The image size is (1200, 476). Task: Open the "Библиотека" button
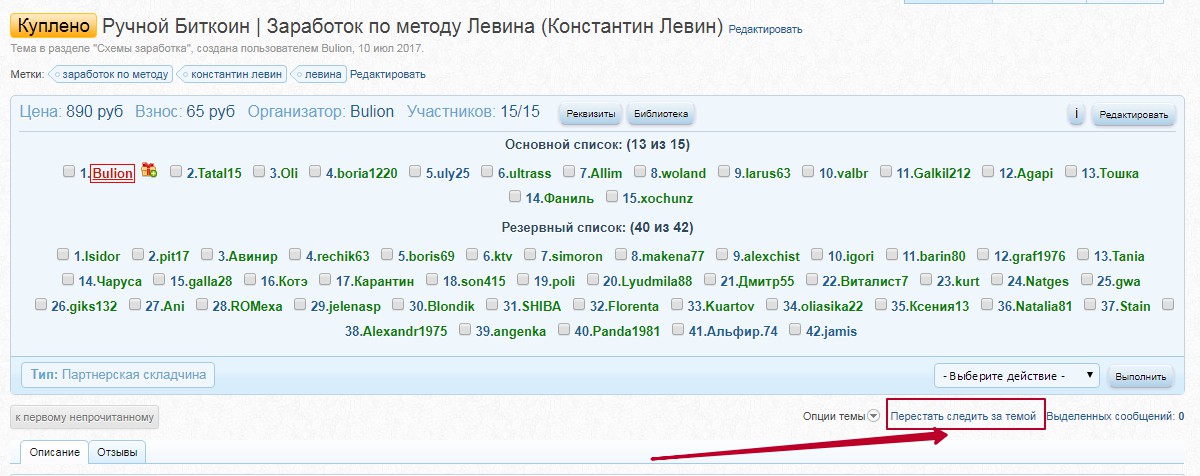pyautogui.click(x=661, y=114)
